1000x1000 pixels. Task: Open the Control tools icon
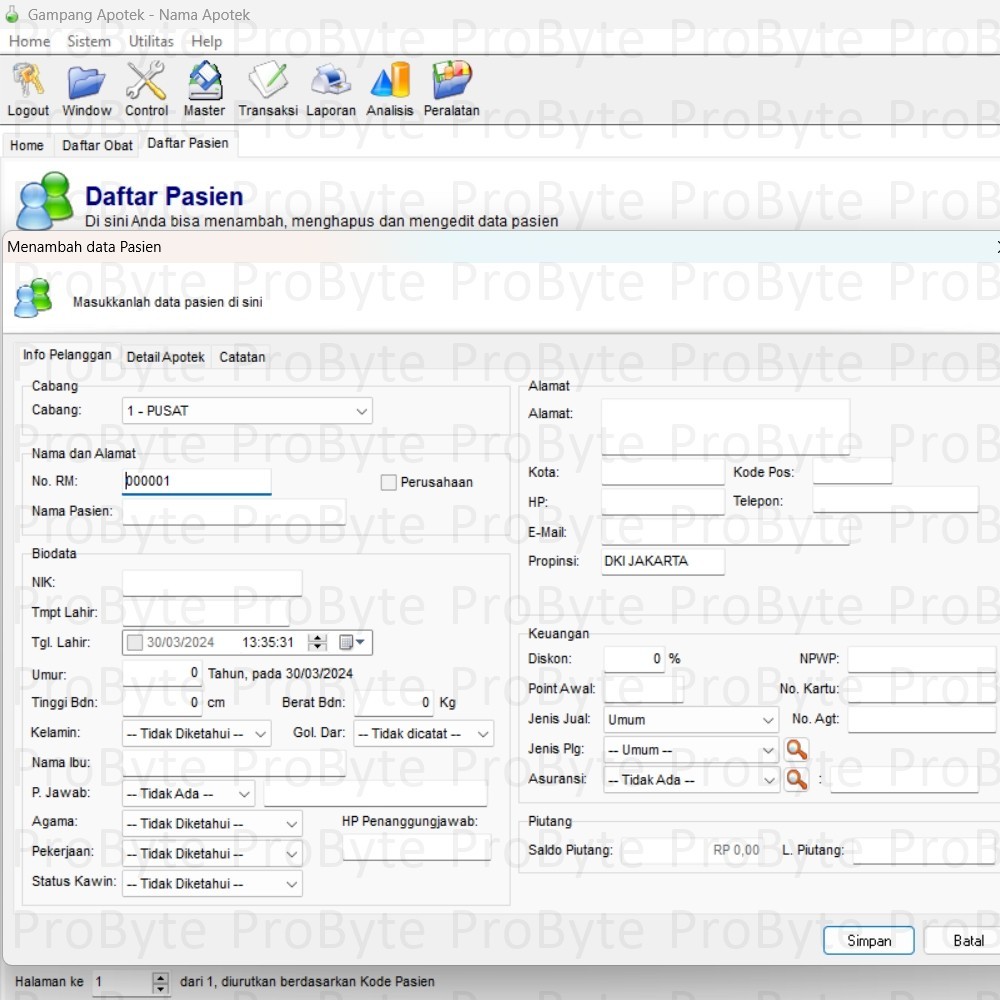click(146, 82)
